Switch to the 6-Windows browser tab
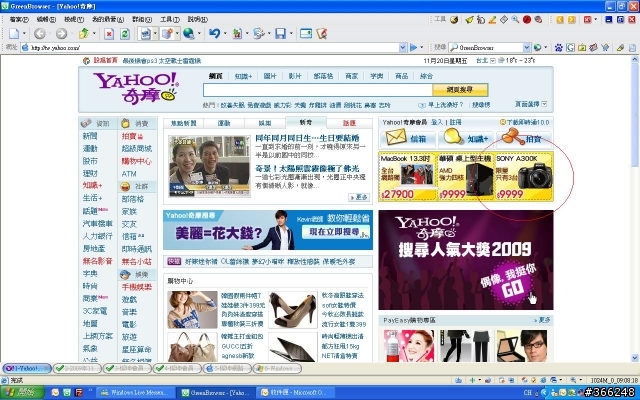 tap(278, 369)
